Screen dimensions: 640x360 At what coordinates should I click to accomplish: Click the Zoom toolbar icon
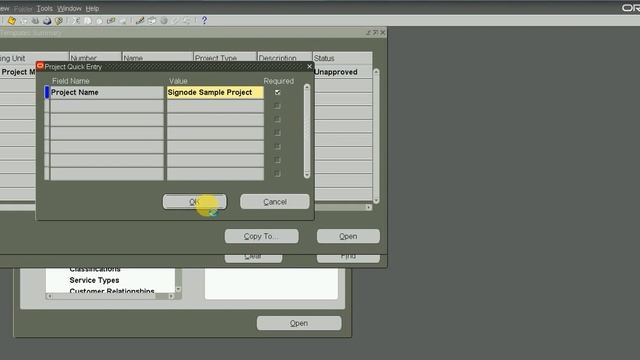(x=152, y=20)
